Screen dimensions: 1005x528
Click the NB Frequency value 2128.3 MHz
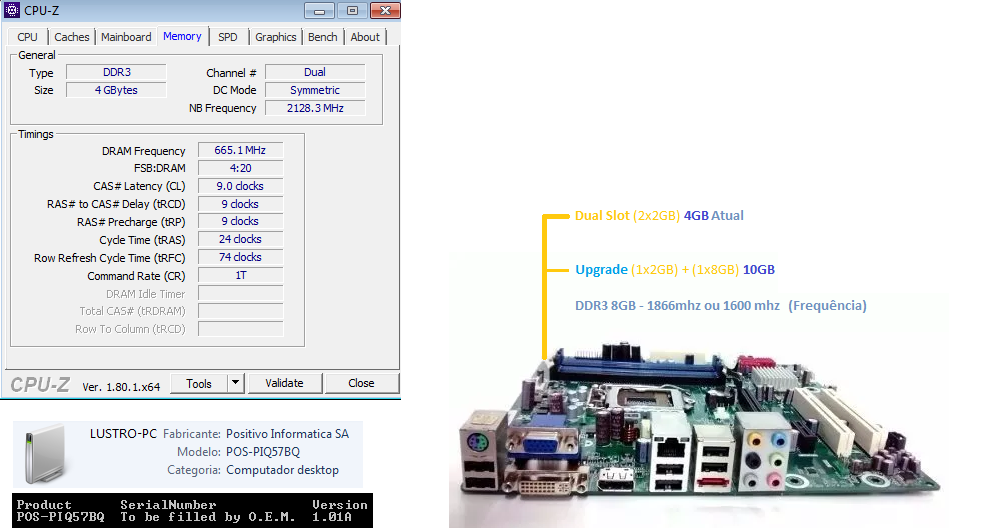pos(315,108)
